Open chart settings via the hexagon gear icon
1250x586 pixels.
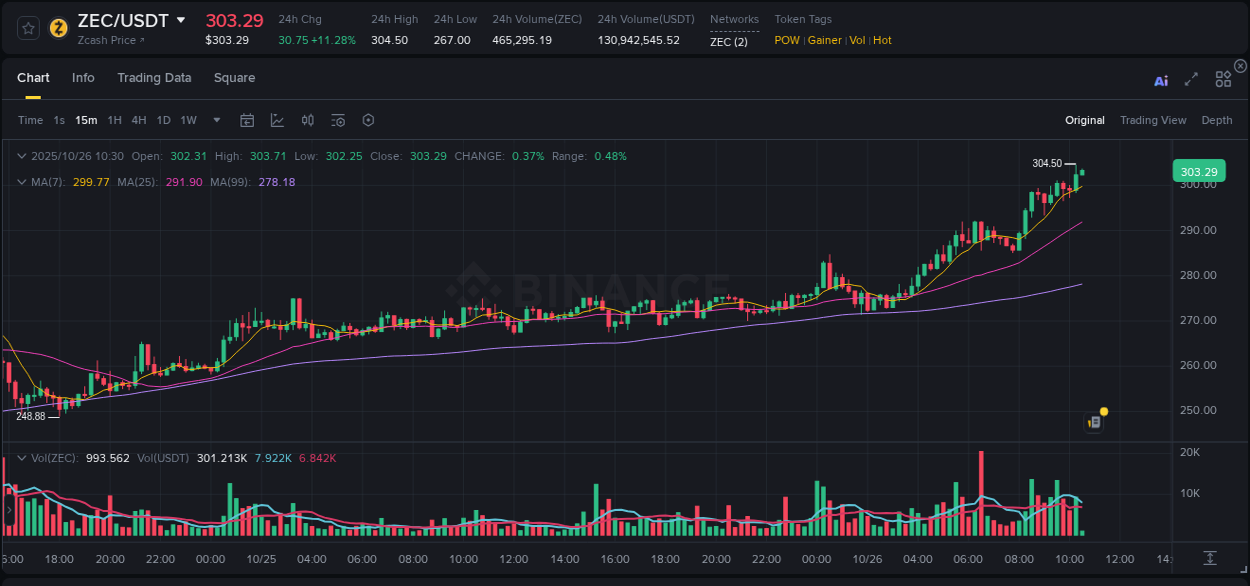368,120
